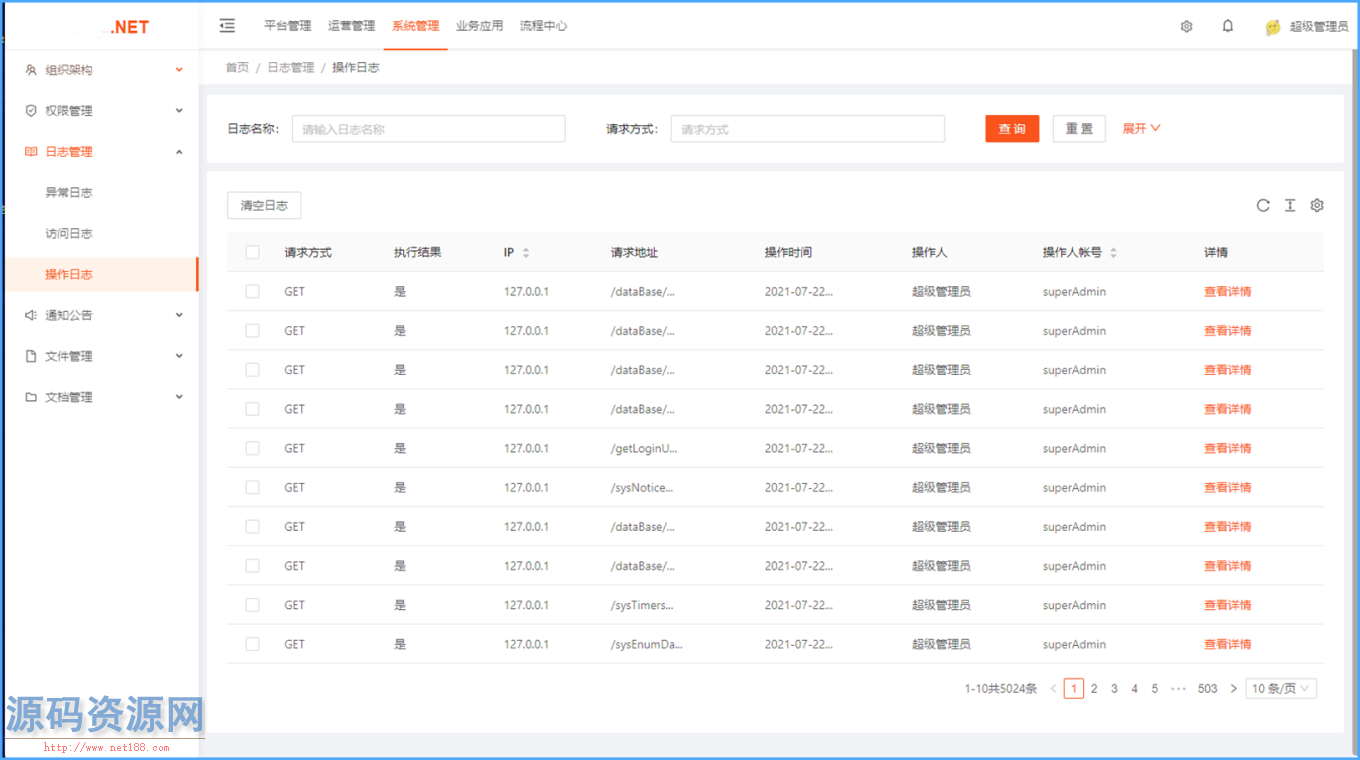Switch to 流程中心 top menu
This screenshot has height=760, width=1360.
(x=544, y=26)
